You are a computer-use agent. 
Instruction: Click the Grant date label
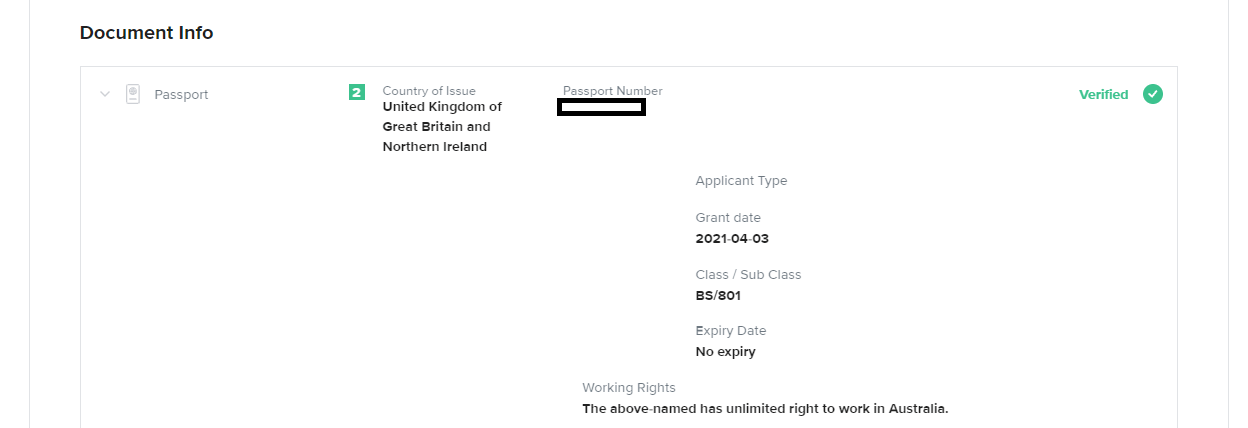click(728, 217)
